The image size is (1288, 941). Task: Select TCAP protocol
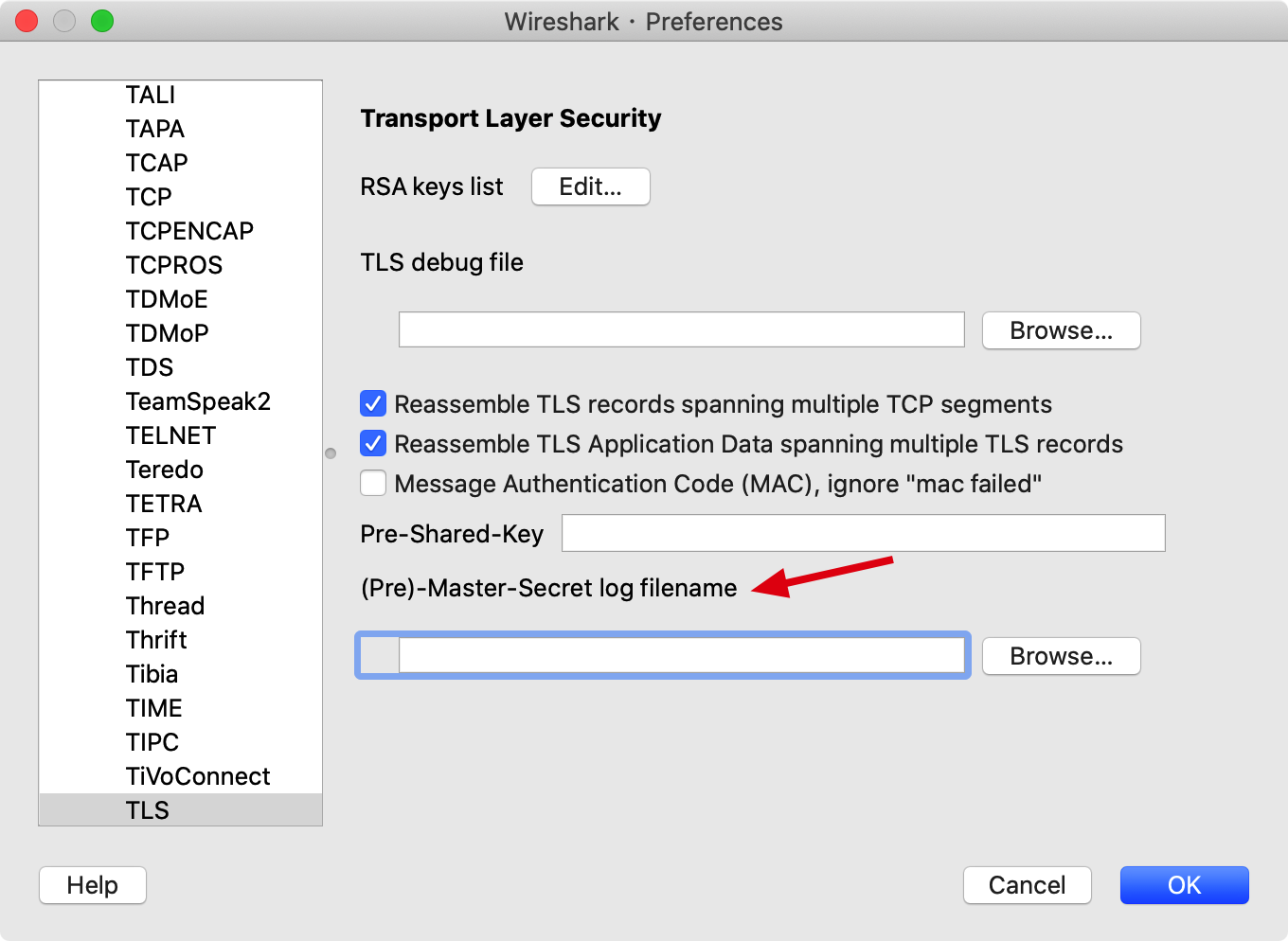(180, 163)
